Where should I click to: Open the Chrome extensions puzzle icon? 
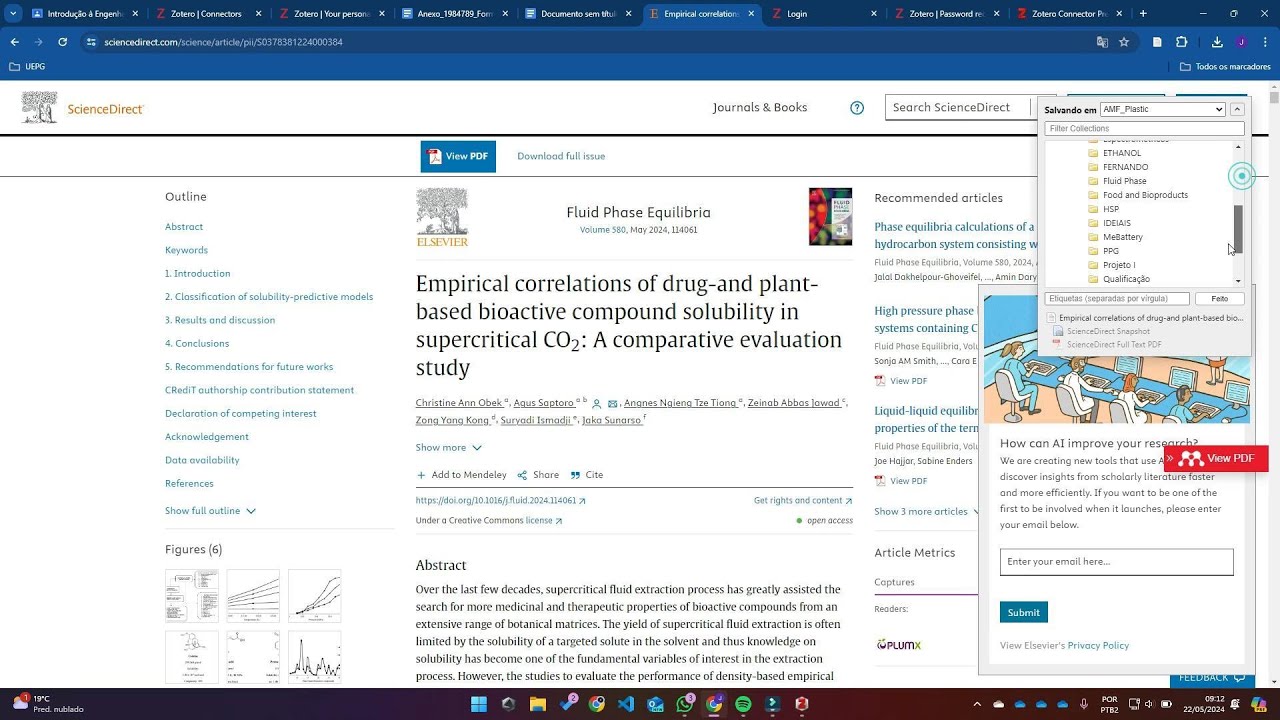(x=1181, y=42)
